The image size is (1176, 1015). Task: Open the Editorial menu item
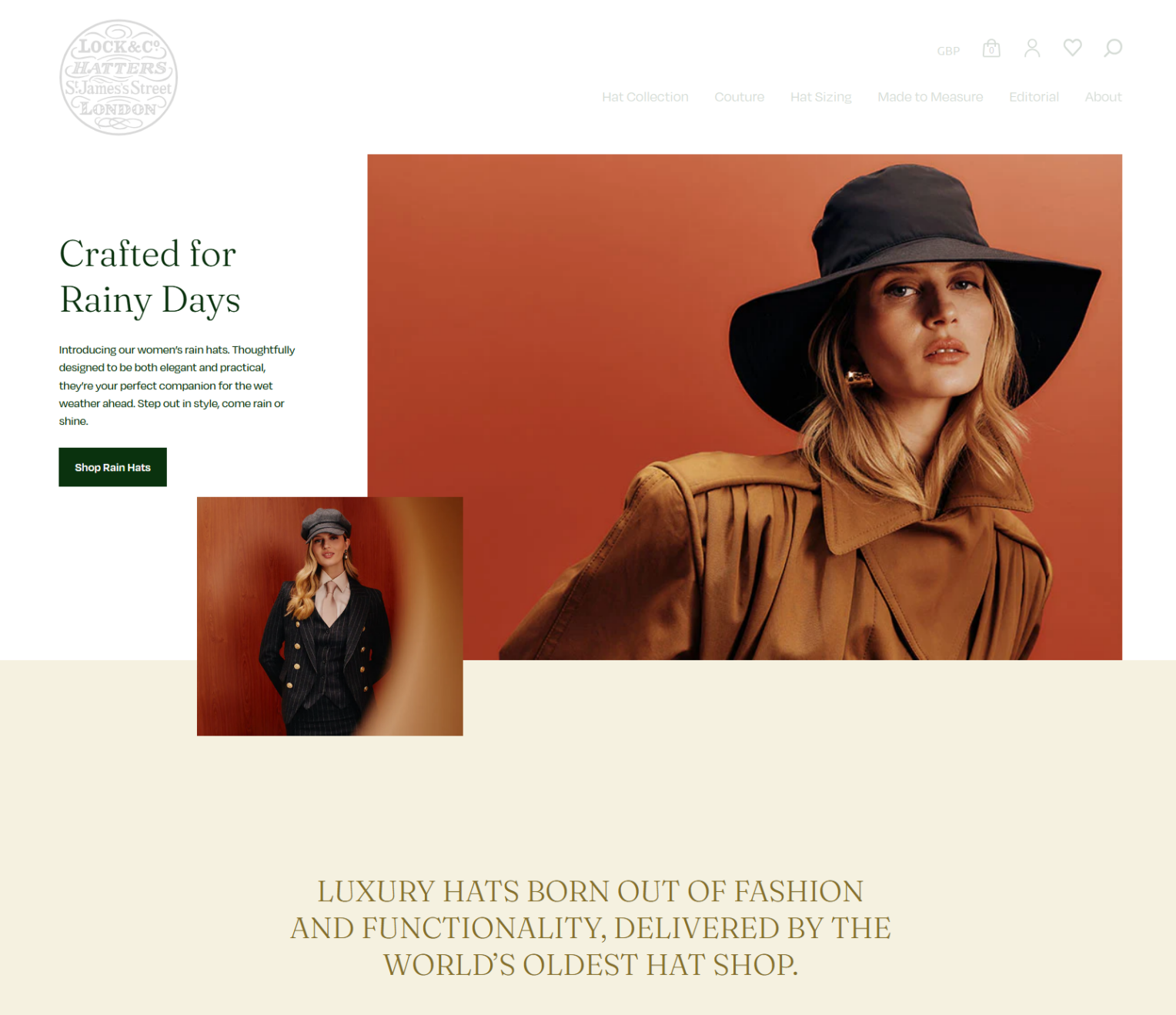1034,97
